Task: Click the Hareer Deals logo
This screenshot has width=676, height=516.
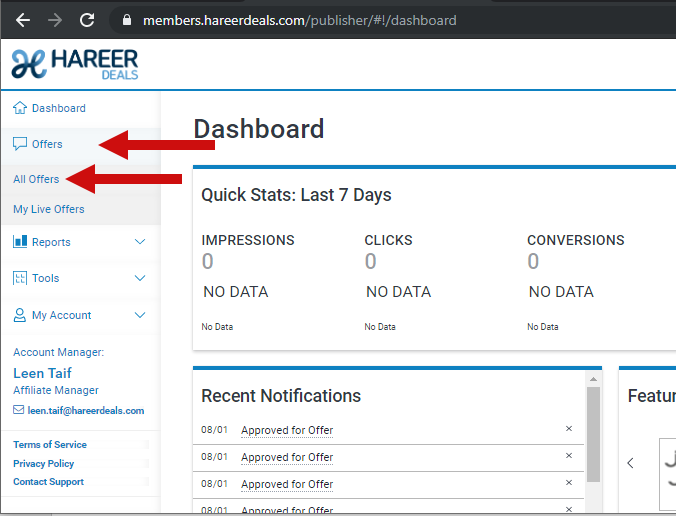Action: 75,64
